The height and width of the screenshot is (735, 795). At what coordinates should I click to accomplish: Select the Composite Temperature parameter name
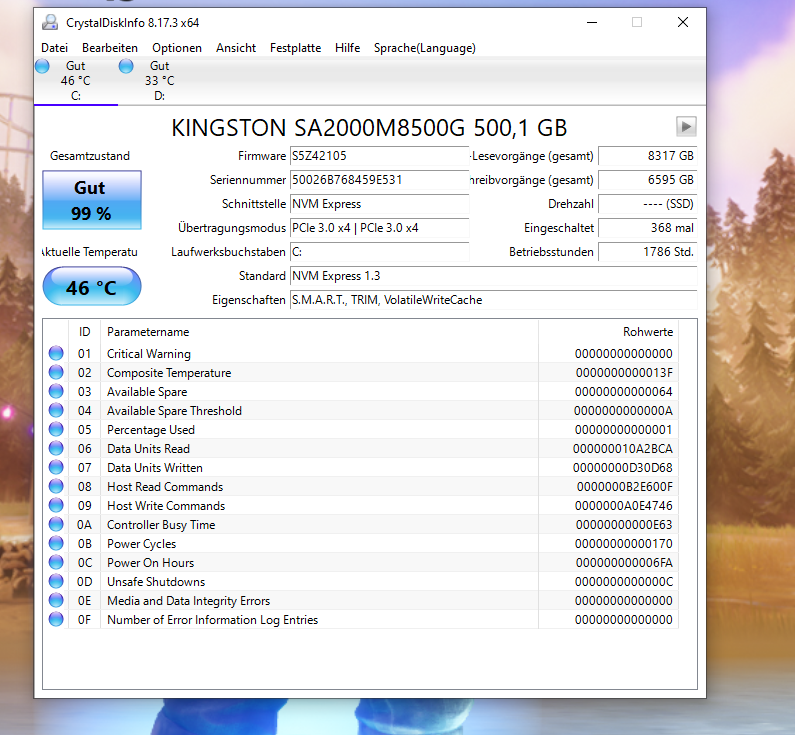pos(169,373)
